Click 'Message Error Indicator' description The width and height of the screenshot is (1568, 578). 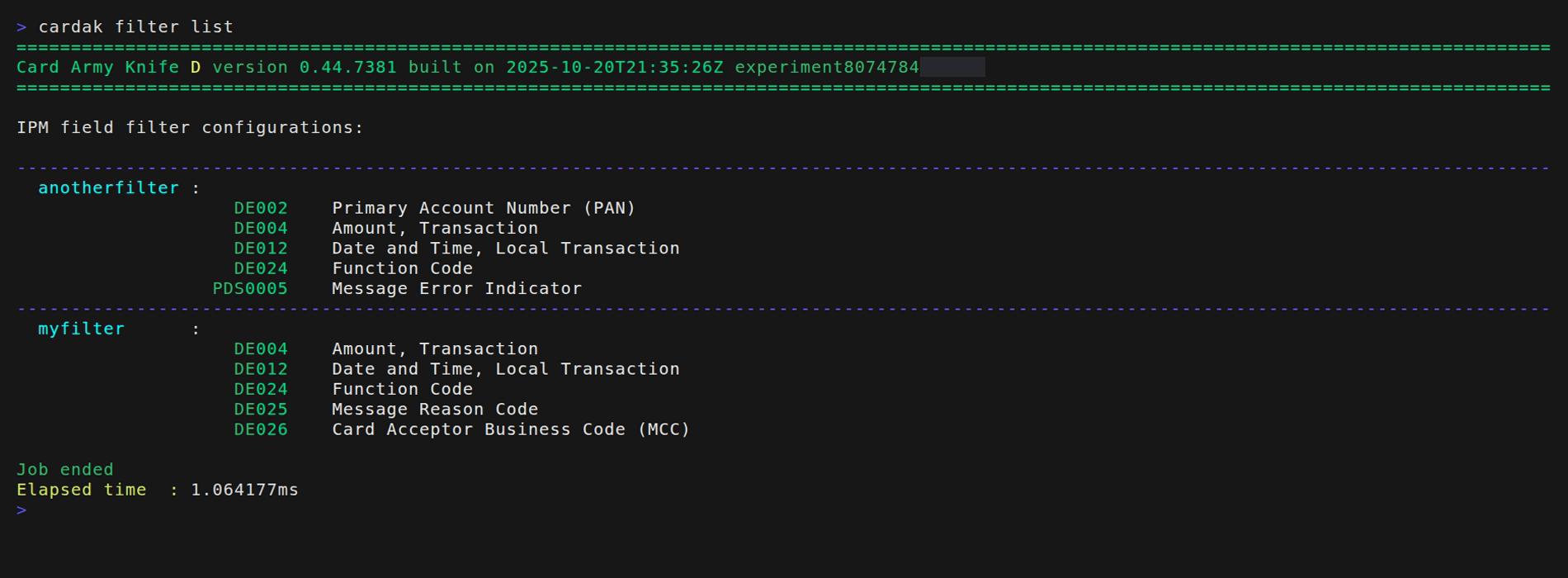pos(456,289)
